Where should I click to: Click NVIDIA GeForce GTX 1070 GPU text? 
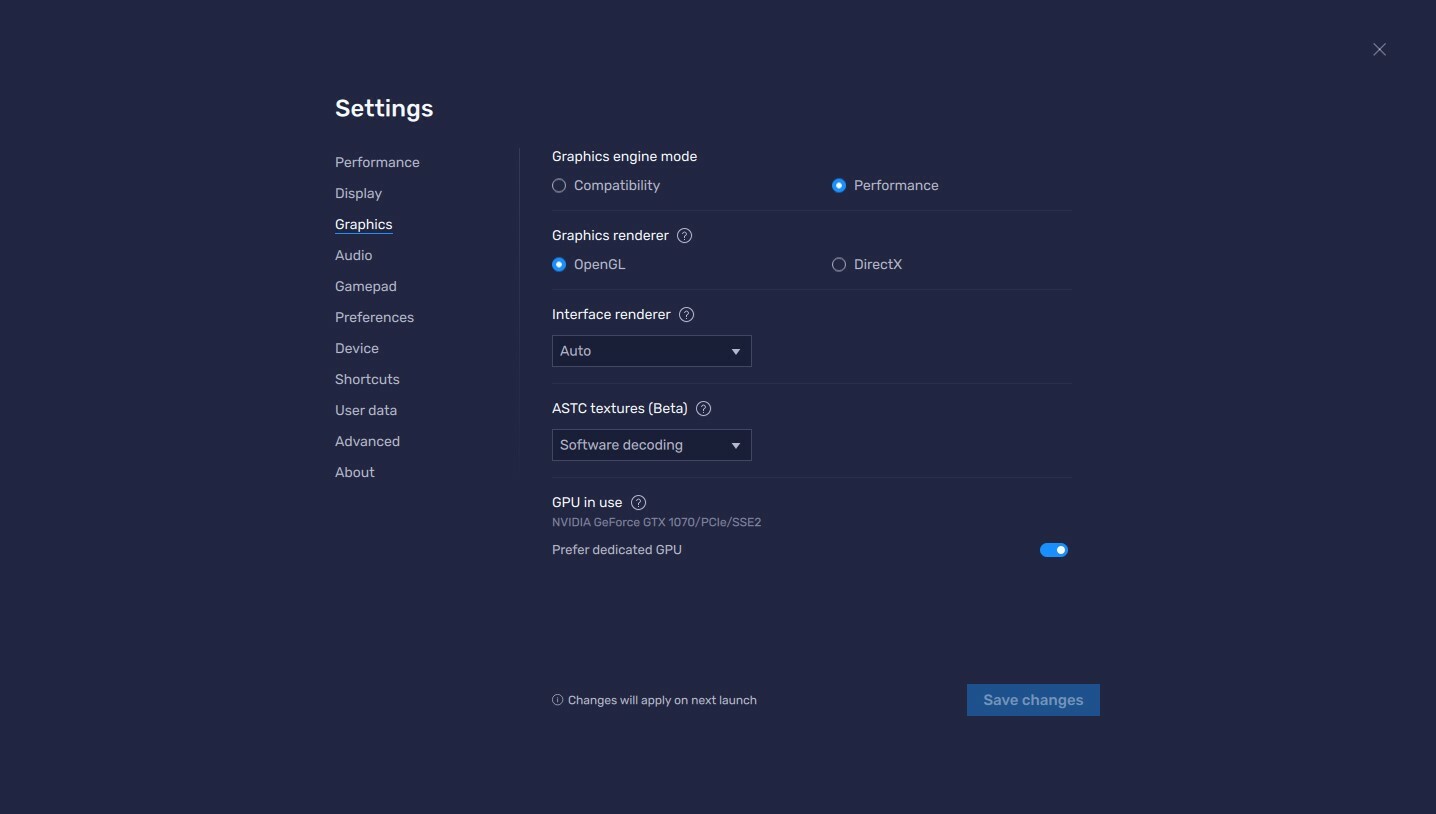tap(656, 522)
